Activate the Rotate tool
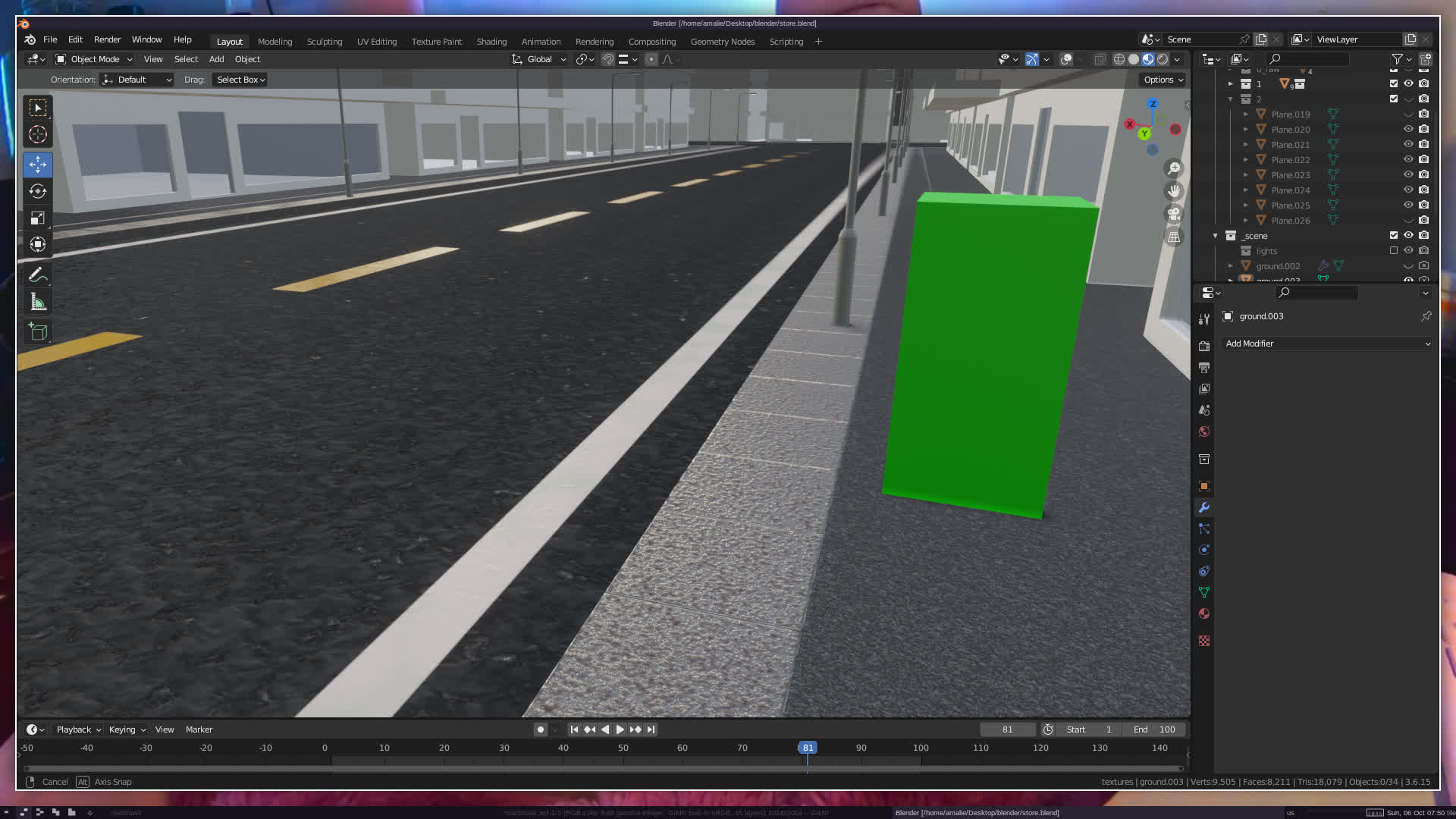 click(x=38, y=191)
